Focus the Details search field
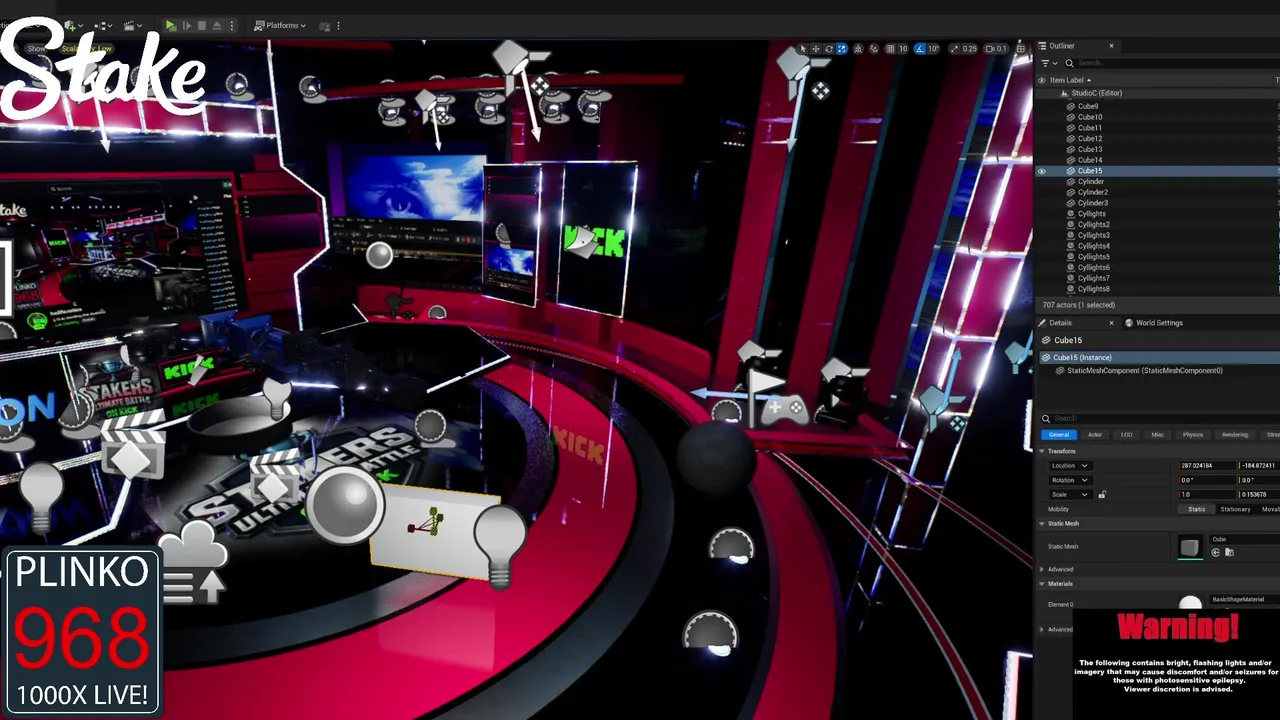Image resolution: width=1280 pixels, height=720 pixels. pos(1160,418)
